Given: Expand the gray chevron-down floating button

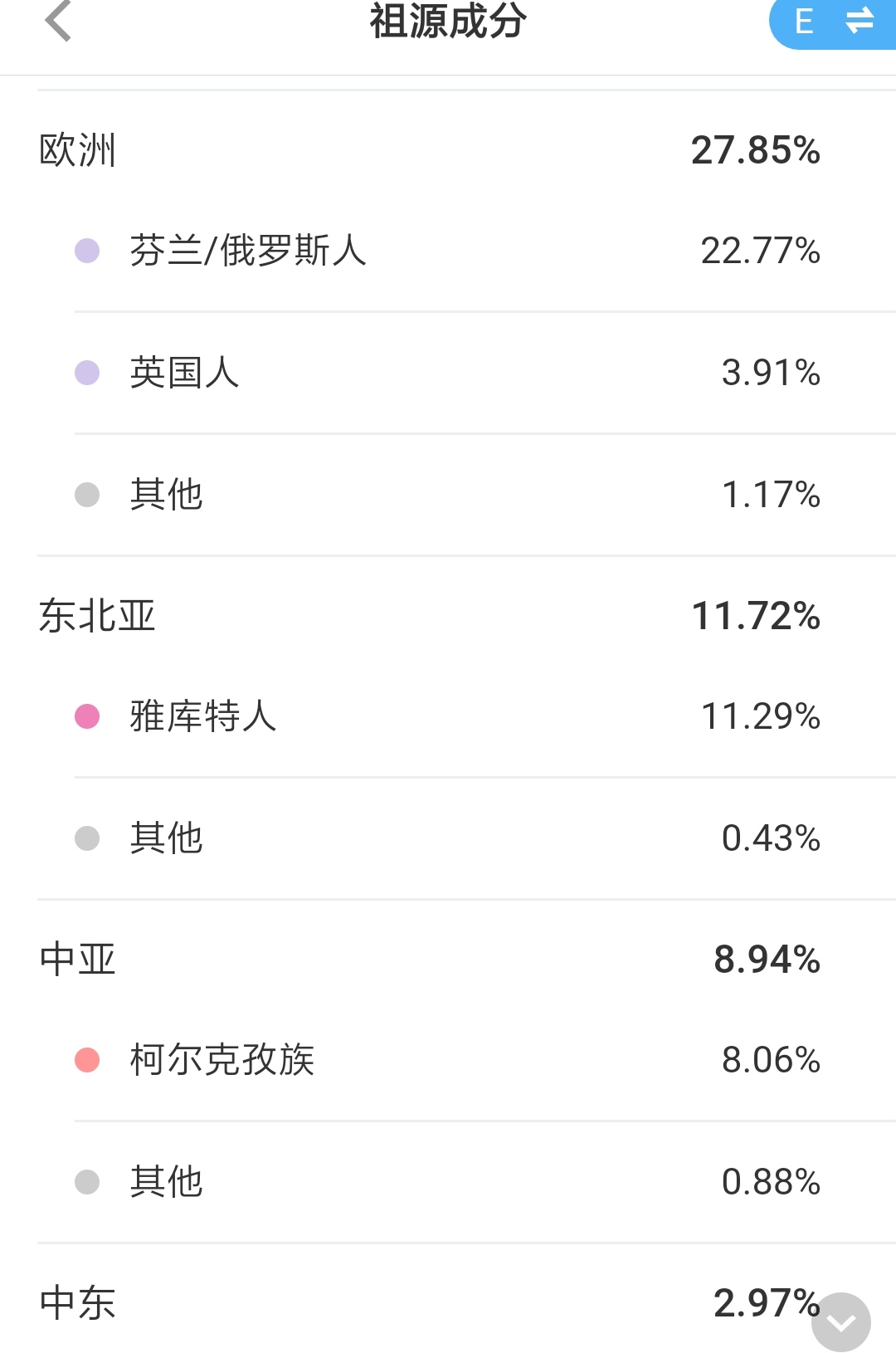Looking at the screenshot, I should coord(841,1322).
